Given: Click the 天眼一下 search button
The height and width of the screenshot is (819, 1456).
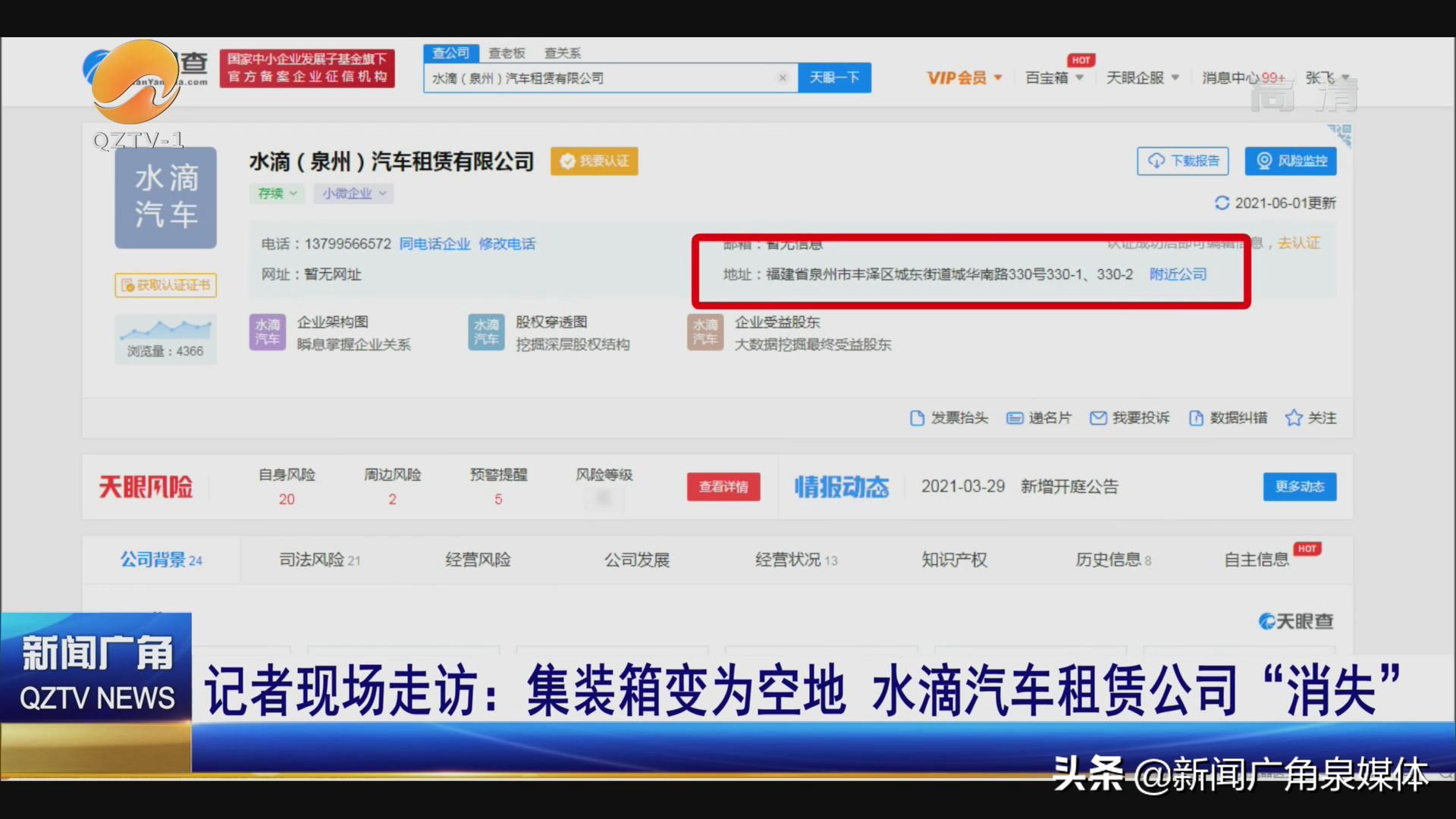Looking at the screenshot, I should pyautogui.click(x=834, y=77).
